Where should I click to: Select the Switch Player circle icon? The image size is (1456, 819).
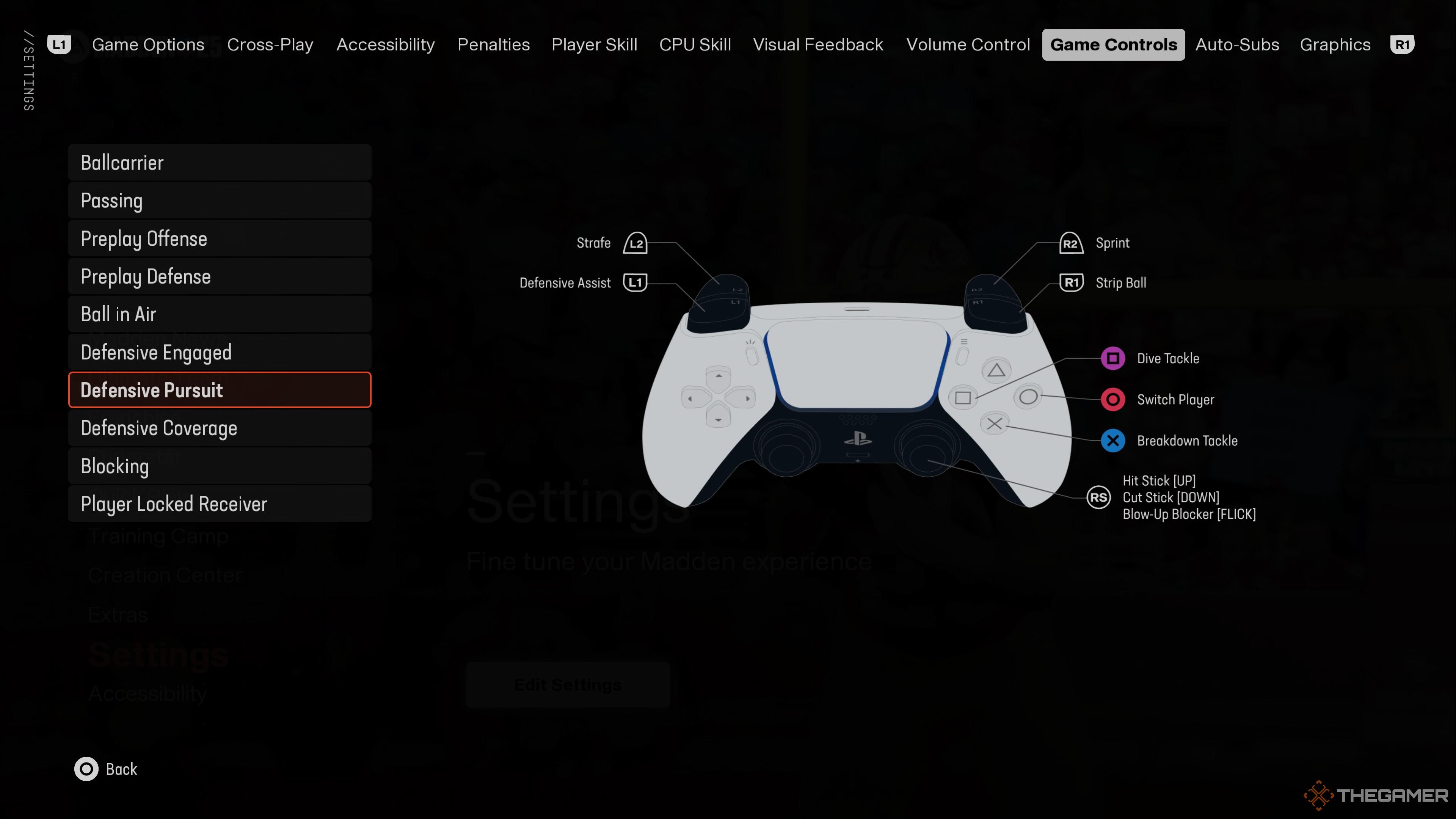pyautogui.click(x=1113, y=399)
